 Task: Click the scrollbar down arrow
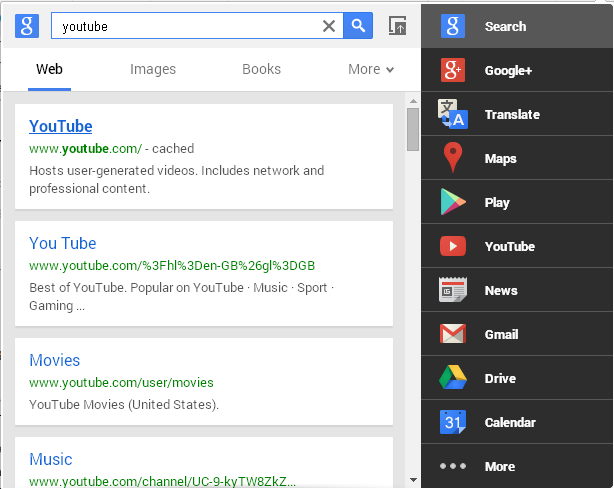pyautogui.click(x=413, y=480)
